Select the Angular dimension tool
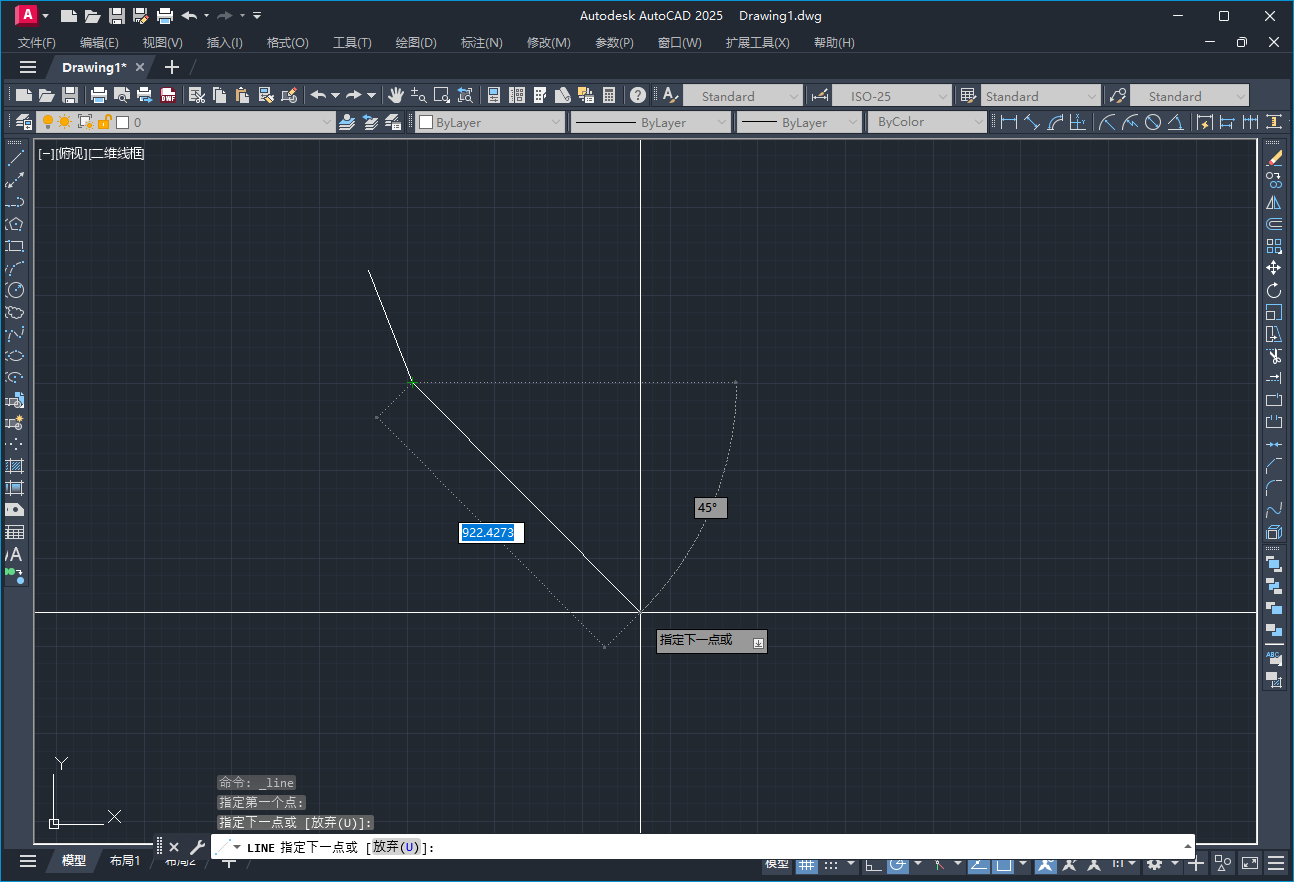Viewport: 1294px width, 882px height. click(1176, 122)
